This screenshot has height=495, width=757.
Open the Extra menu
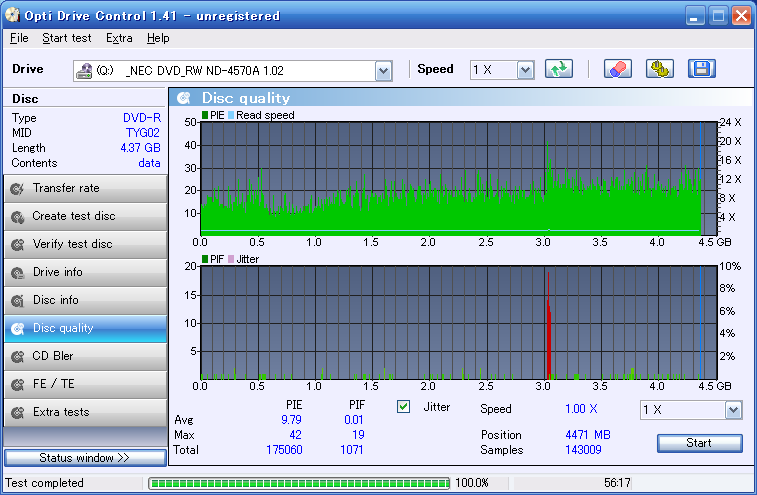tap(119, 38)
